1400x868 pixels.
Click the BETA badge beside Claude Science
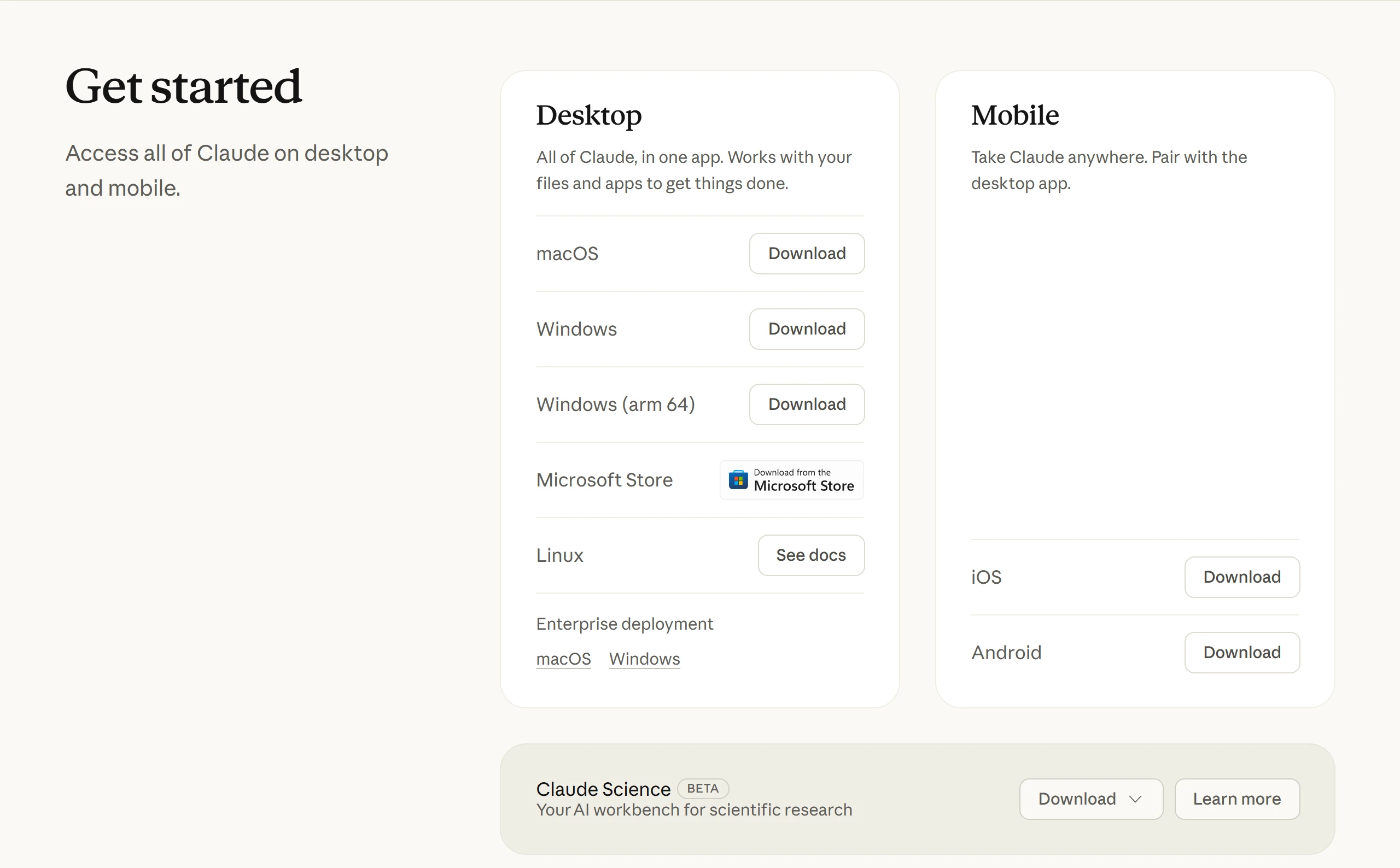tap(703, 789)
